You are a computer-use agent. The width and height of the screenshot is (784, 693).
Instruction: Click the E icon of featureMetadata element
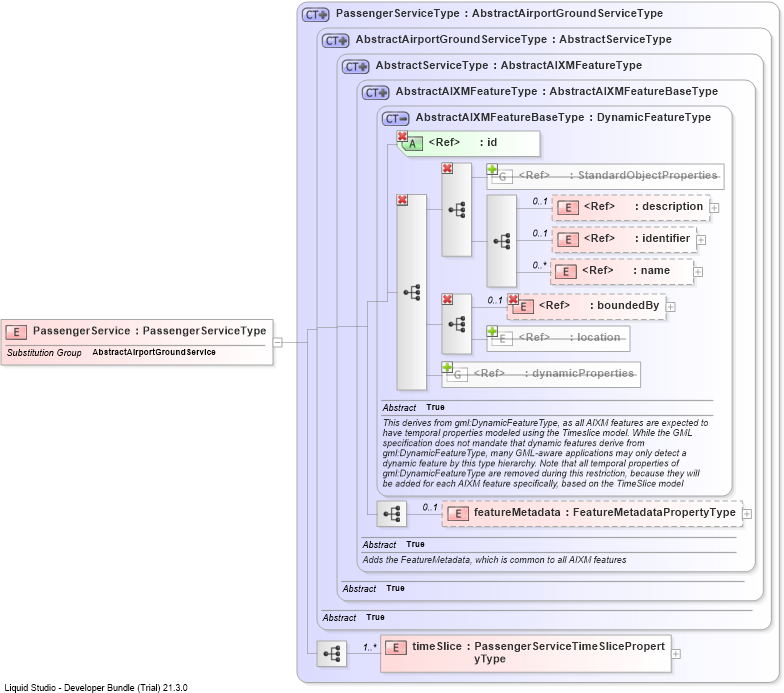pos(458,514)
